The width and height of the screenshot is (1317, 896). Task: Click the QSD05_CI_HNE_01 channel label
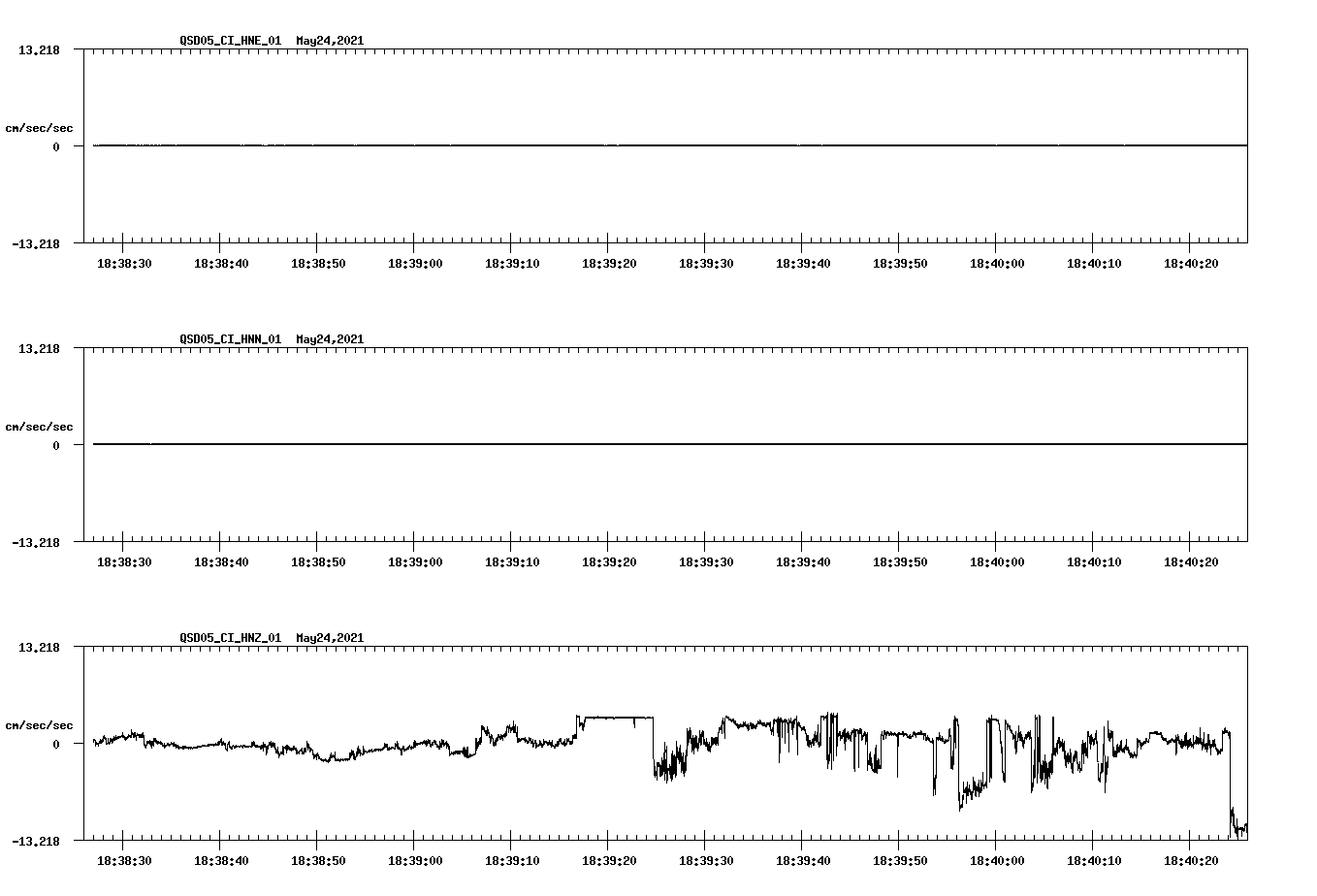pos(231,42)
